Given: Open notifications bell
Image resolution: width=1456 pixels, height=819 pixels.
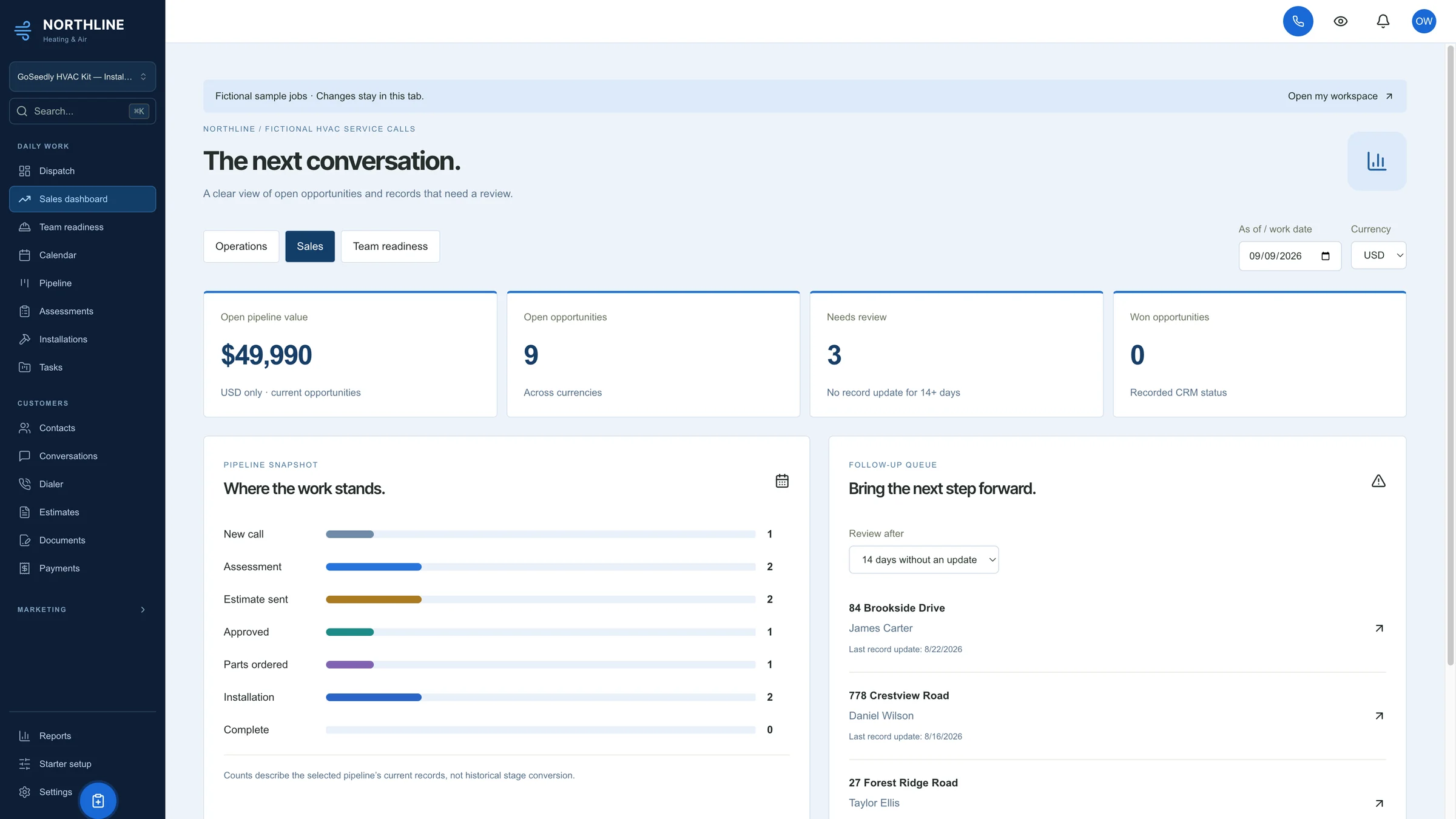Looking at the screenshot, I should [1383, 21].
